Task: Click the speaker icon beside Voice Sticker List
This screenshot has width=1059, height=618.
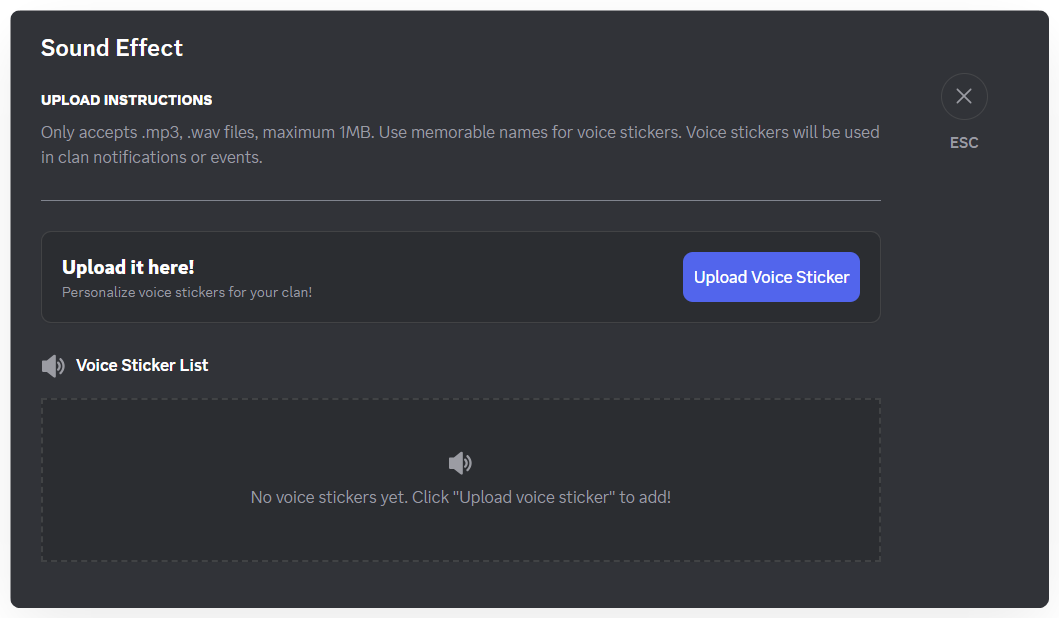Action: pos(53,366)
